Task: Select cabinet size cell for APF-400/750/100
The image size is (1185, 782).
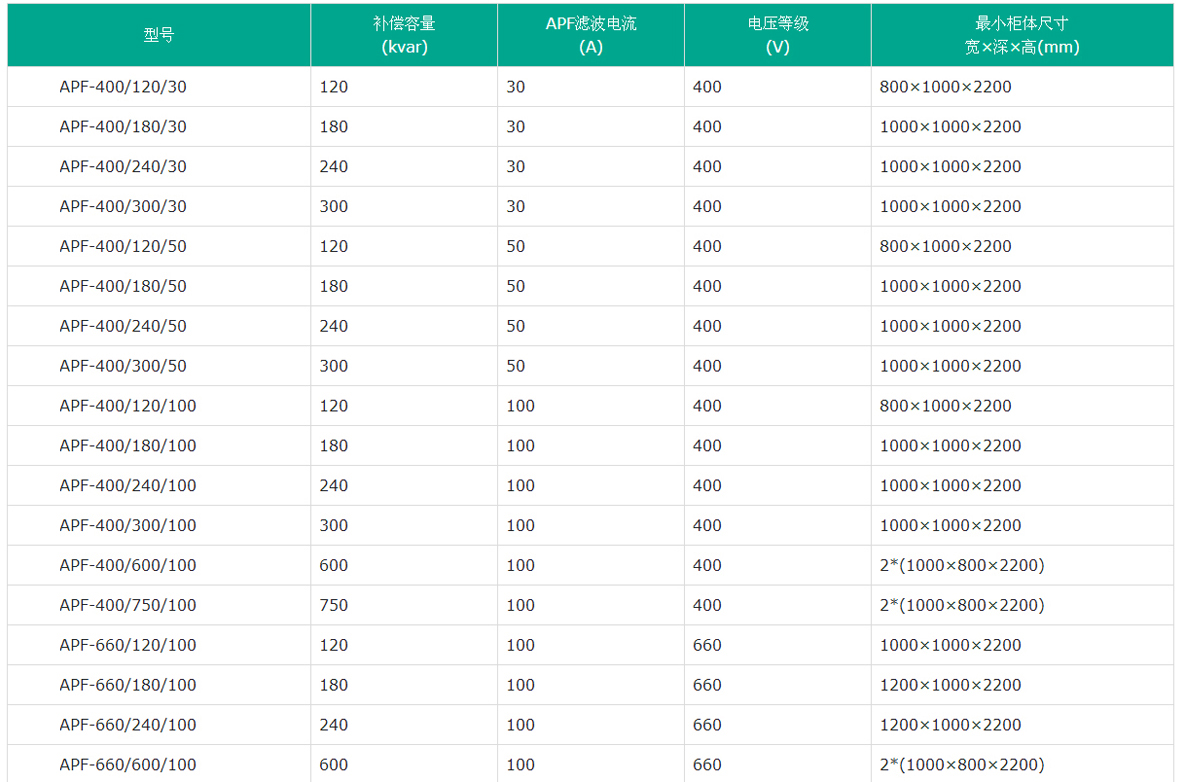Action: click(x=961, y=606)
